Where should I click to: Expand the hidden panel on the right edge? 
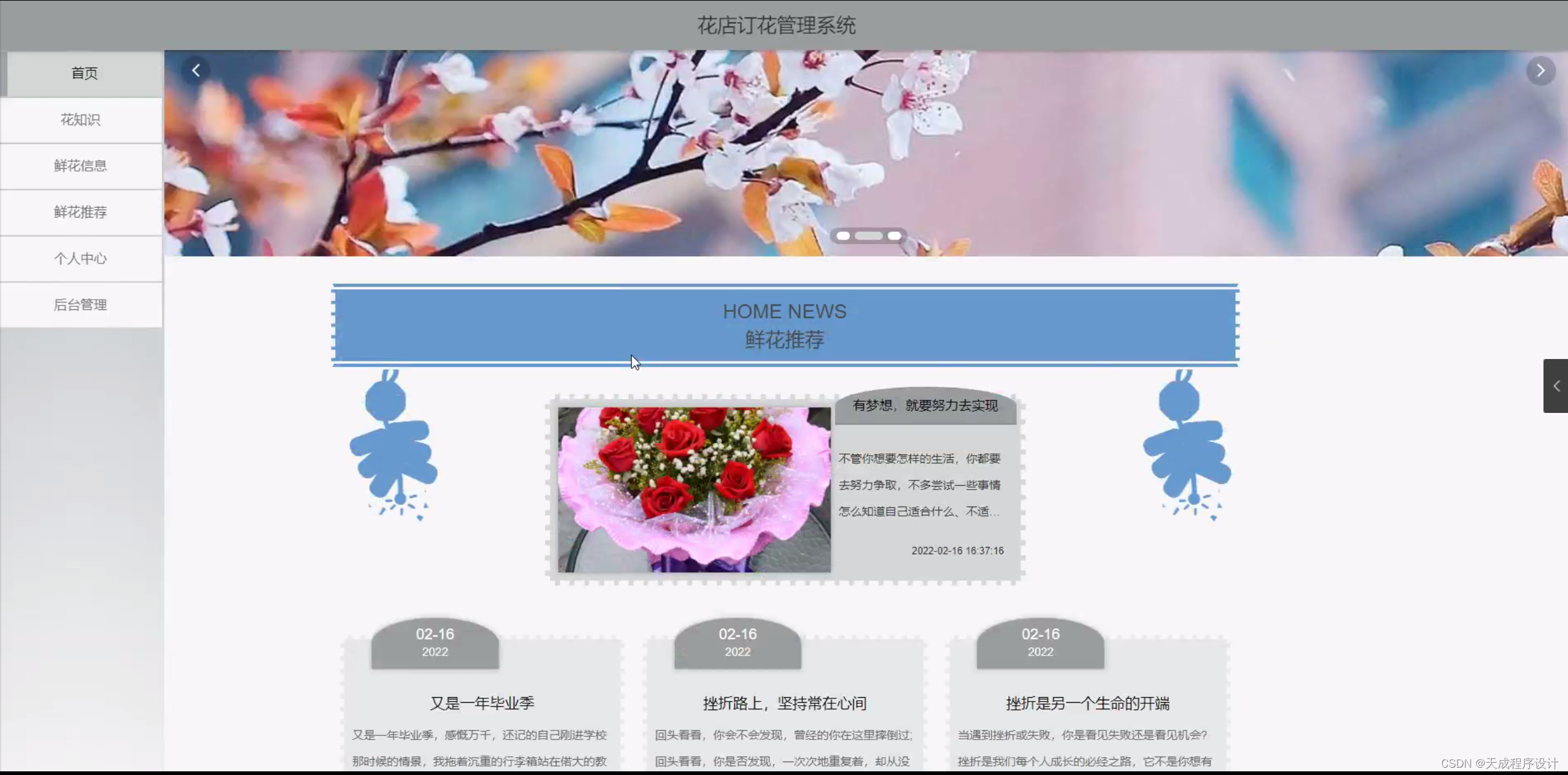(1555, 386)
